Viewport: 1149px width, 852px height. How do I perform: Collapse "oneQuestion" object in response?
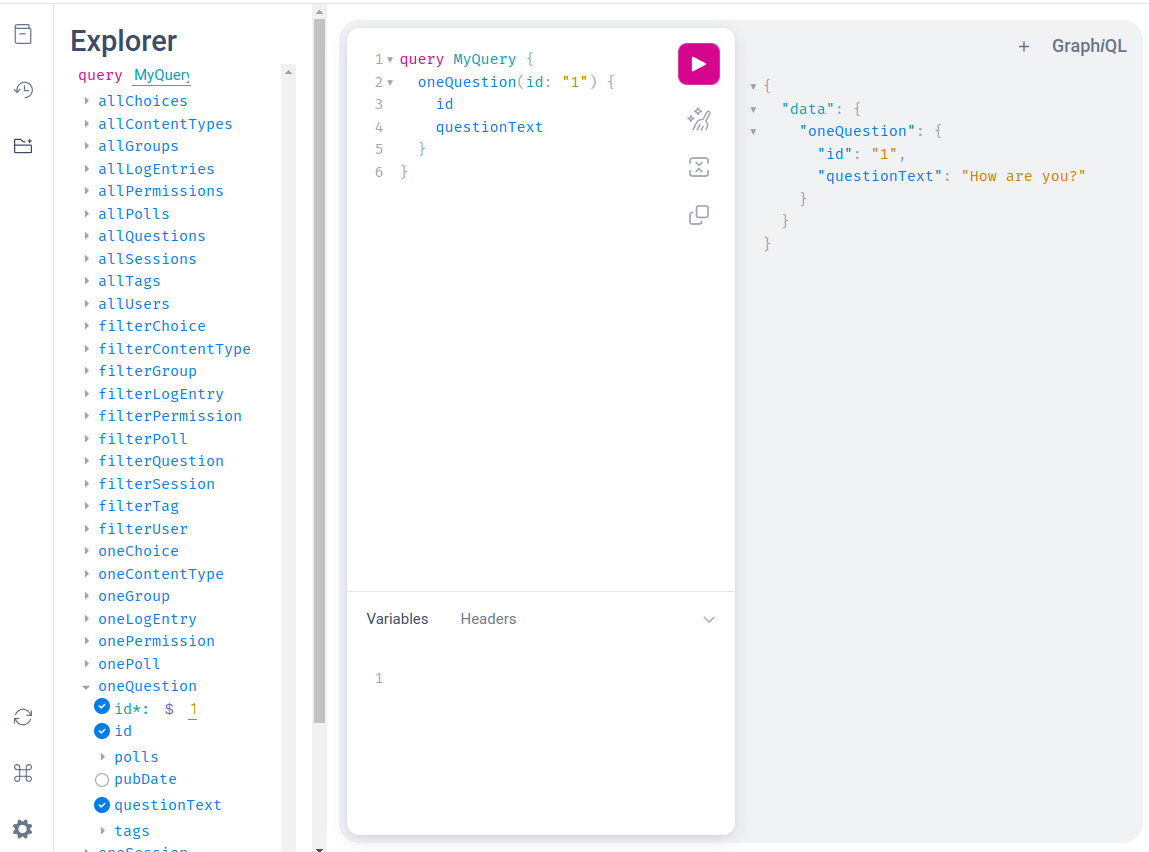click(753, 133)
